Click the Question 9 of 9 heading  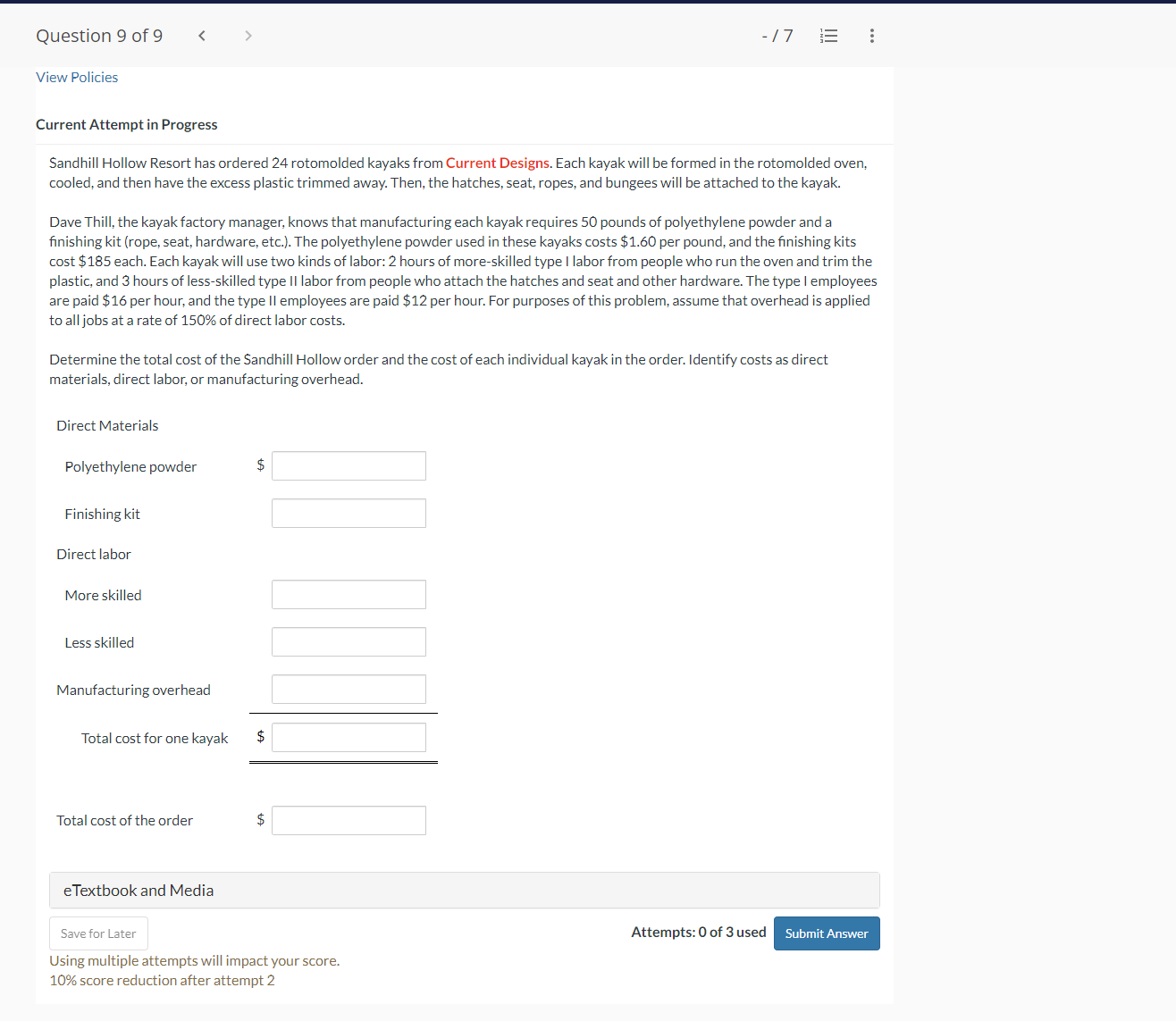click(98, 36)
